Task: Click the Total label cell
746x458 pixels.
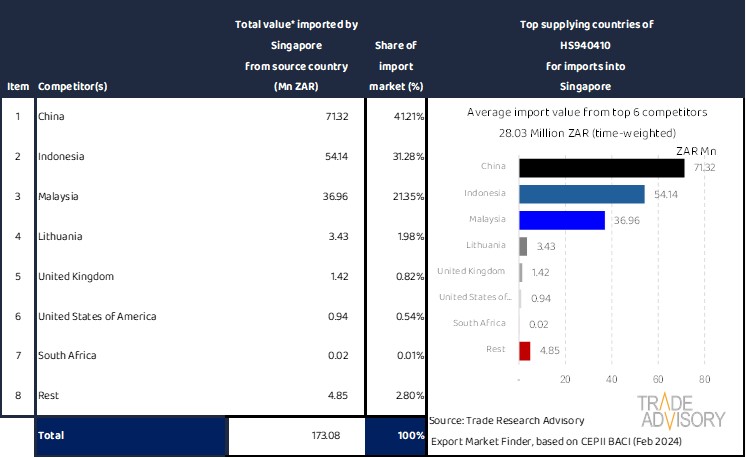Action: pyautogui.click(x=51, y=437)
